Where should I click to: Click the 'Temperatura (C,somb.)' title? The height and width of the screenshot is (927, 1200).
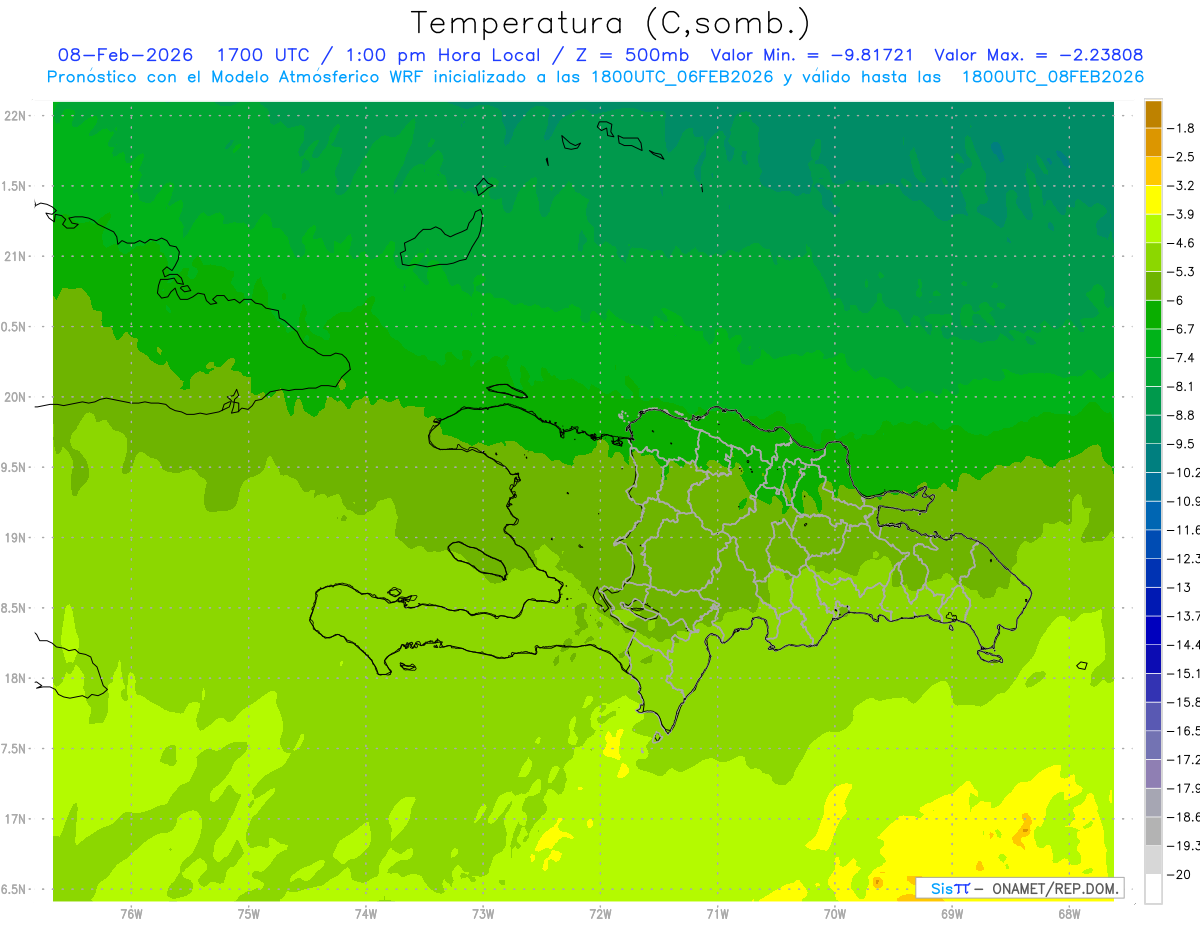pyautogui.click(x=611, y=23)
